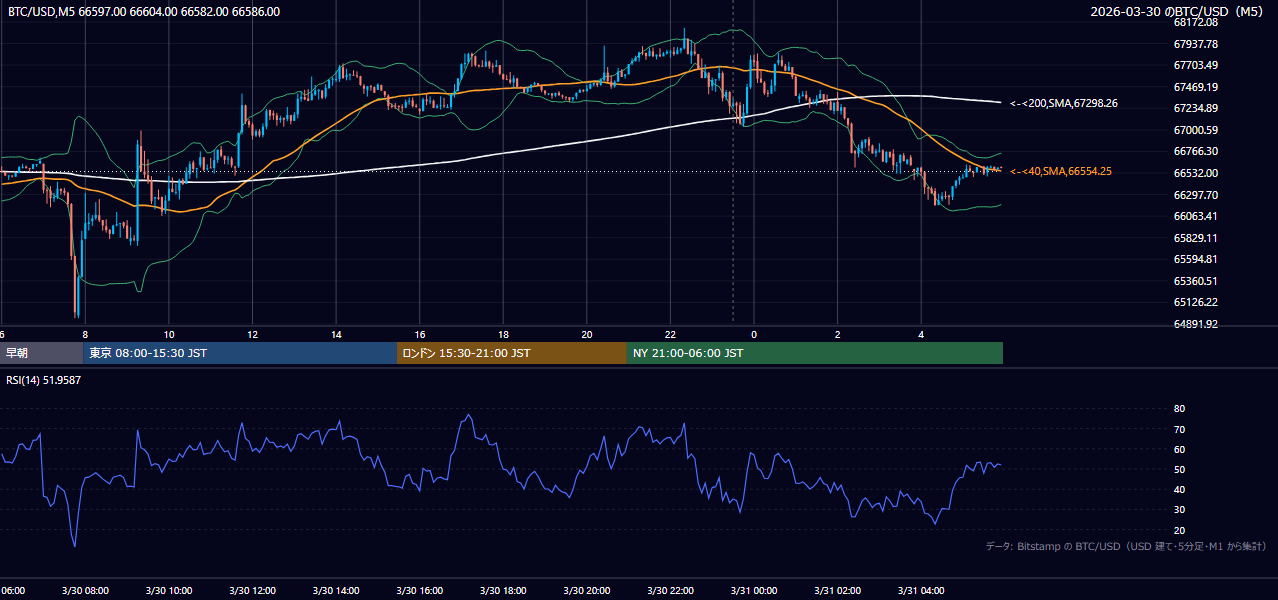Click the 67703.49 price axis label
1278x600 pixels.
1195,65
